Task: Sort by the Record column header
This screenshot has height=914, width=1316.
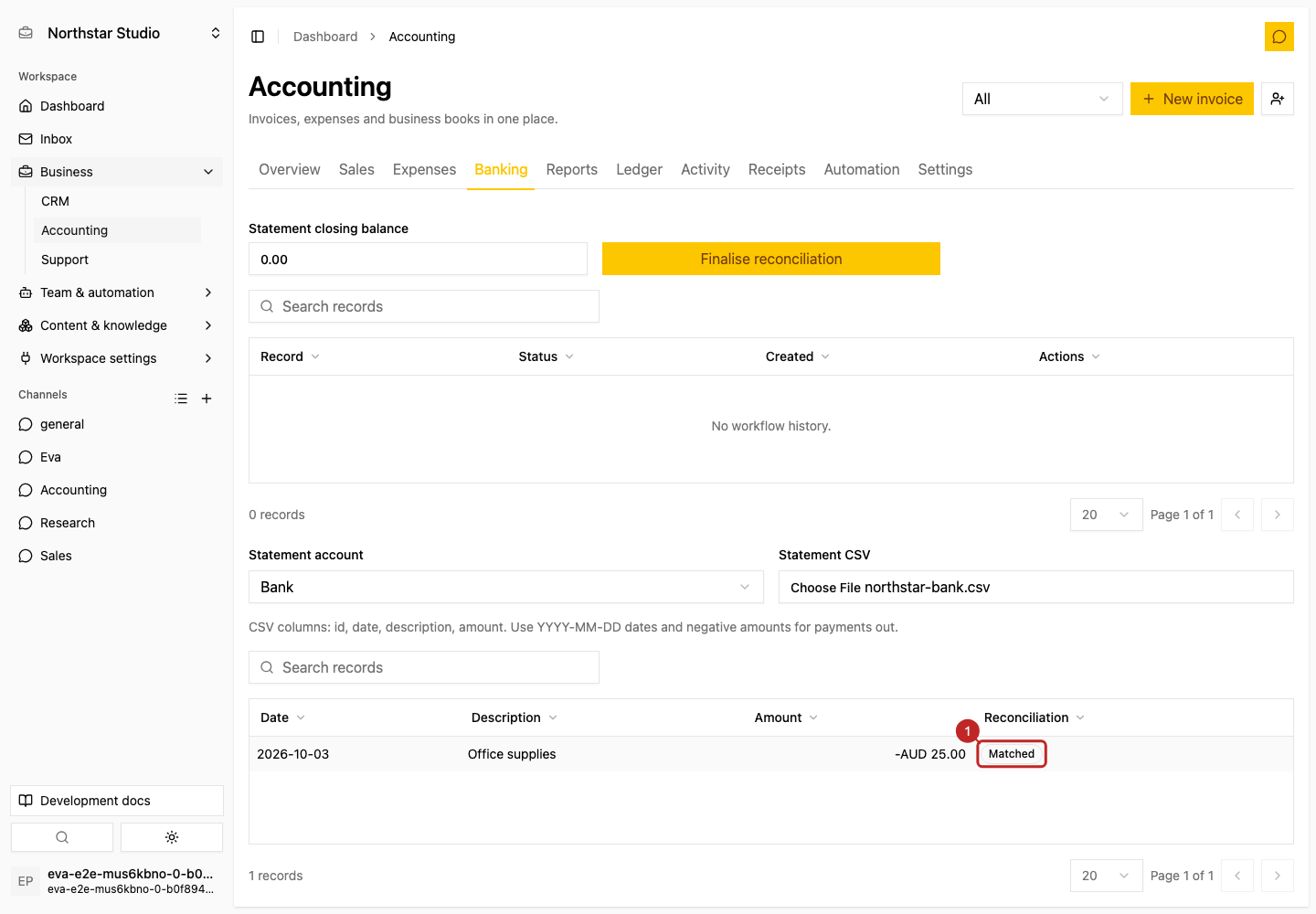Action: (x=290, y=356)
